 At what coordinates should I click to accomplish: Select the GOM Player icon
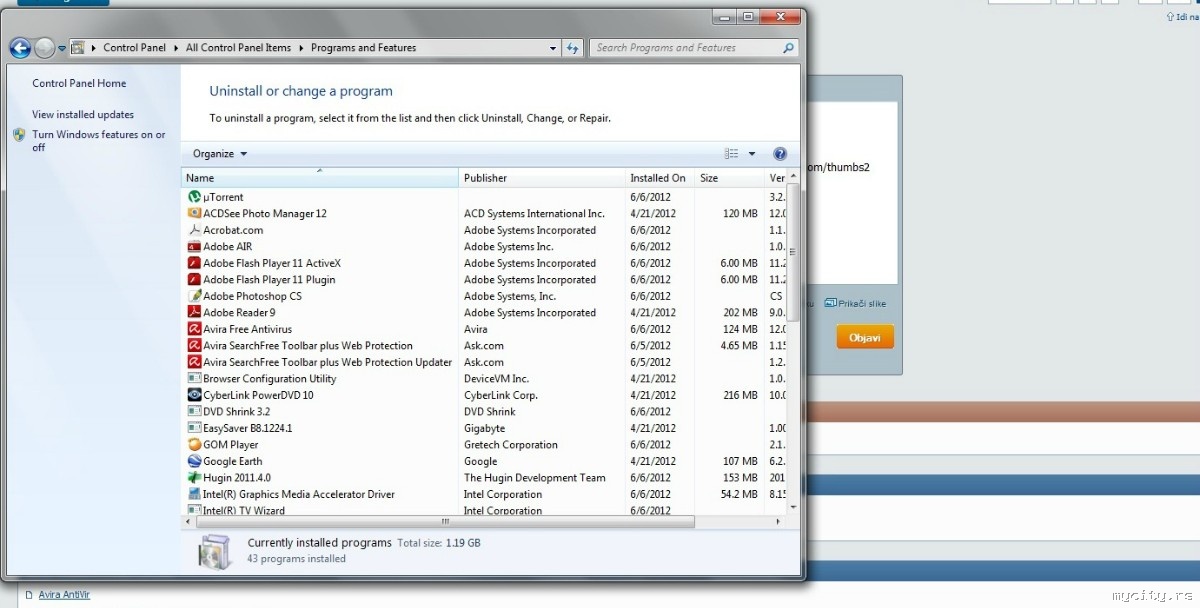[195, 444]
